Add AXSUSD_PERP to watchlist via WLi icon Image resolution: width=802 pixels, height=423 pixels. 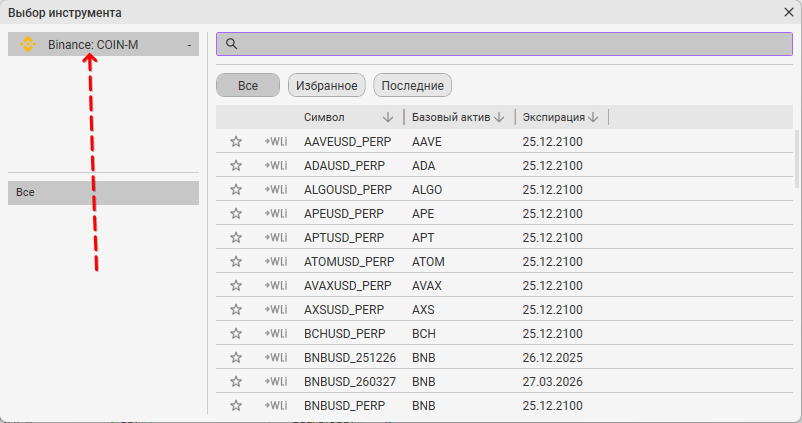point(276,309)
